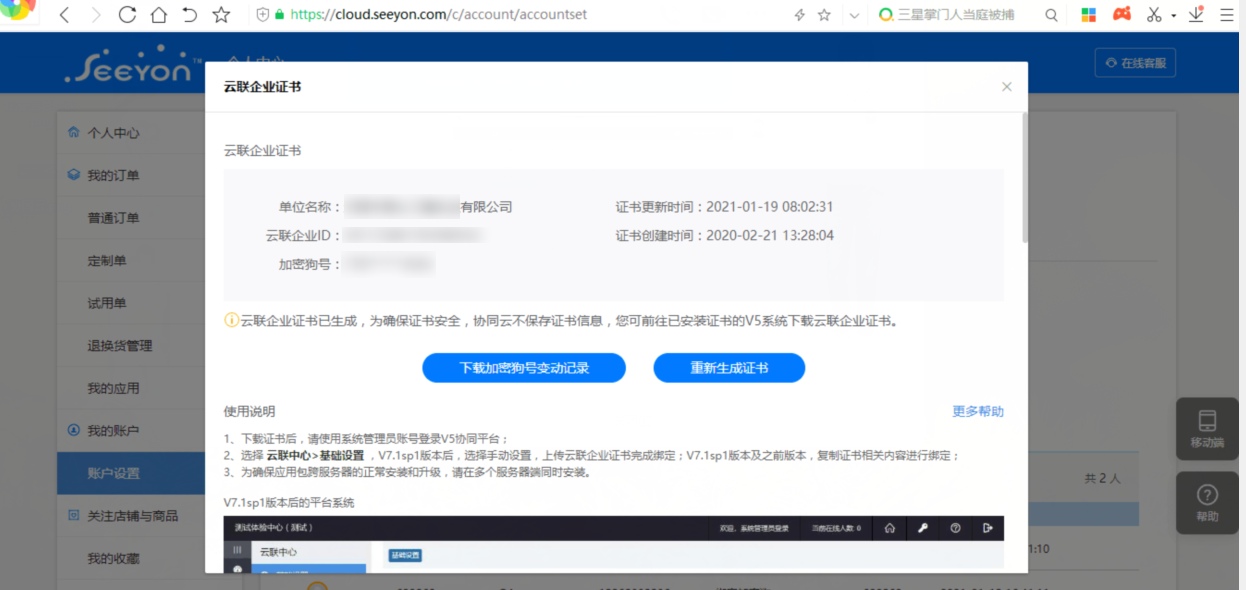Open 我的账户 in the sidebar
The height and width of the screenshot is (590, 1246).
112,431
